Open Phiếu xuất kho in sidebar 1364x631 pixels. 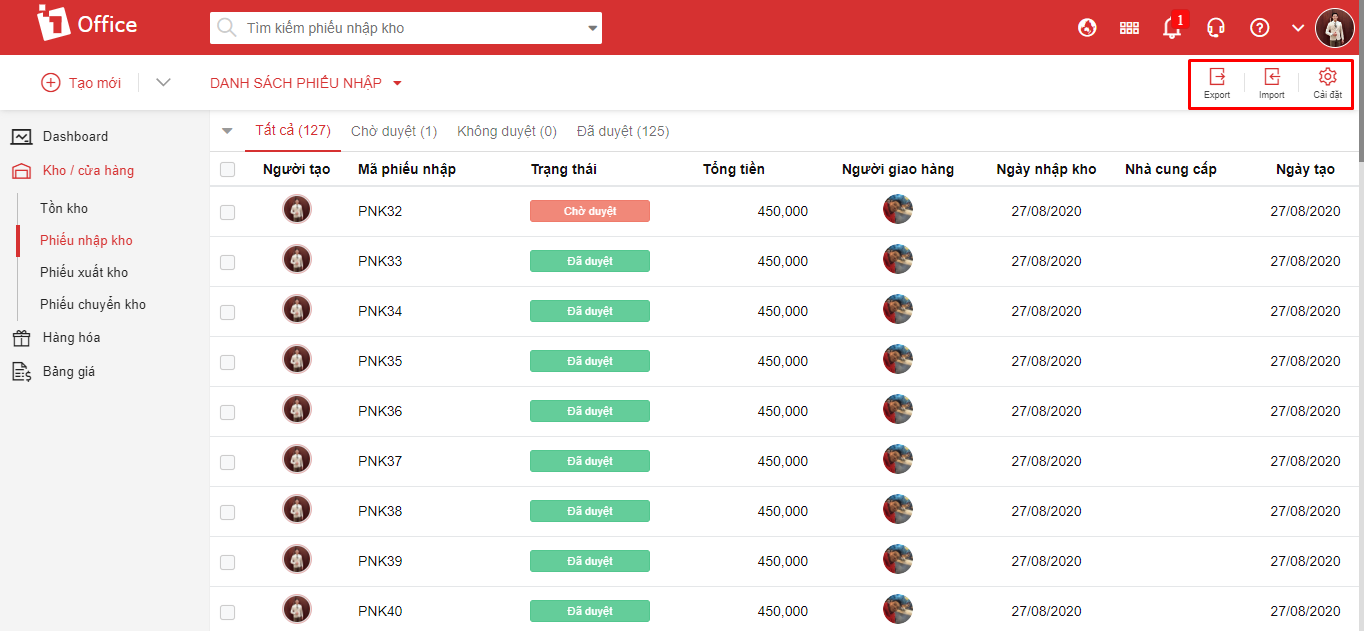click(x=84, y=272)
